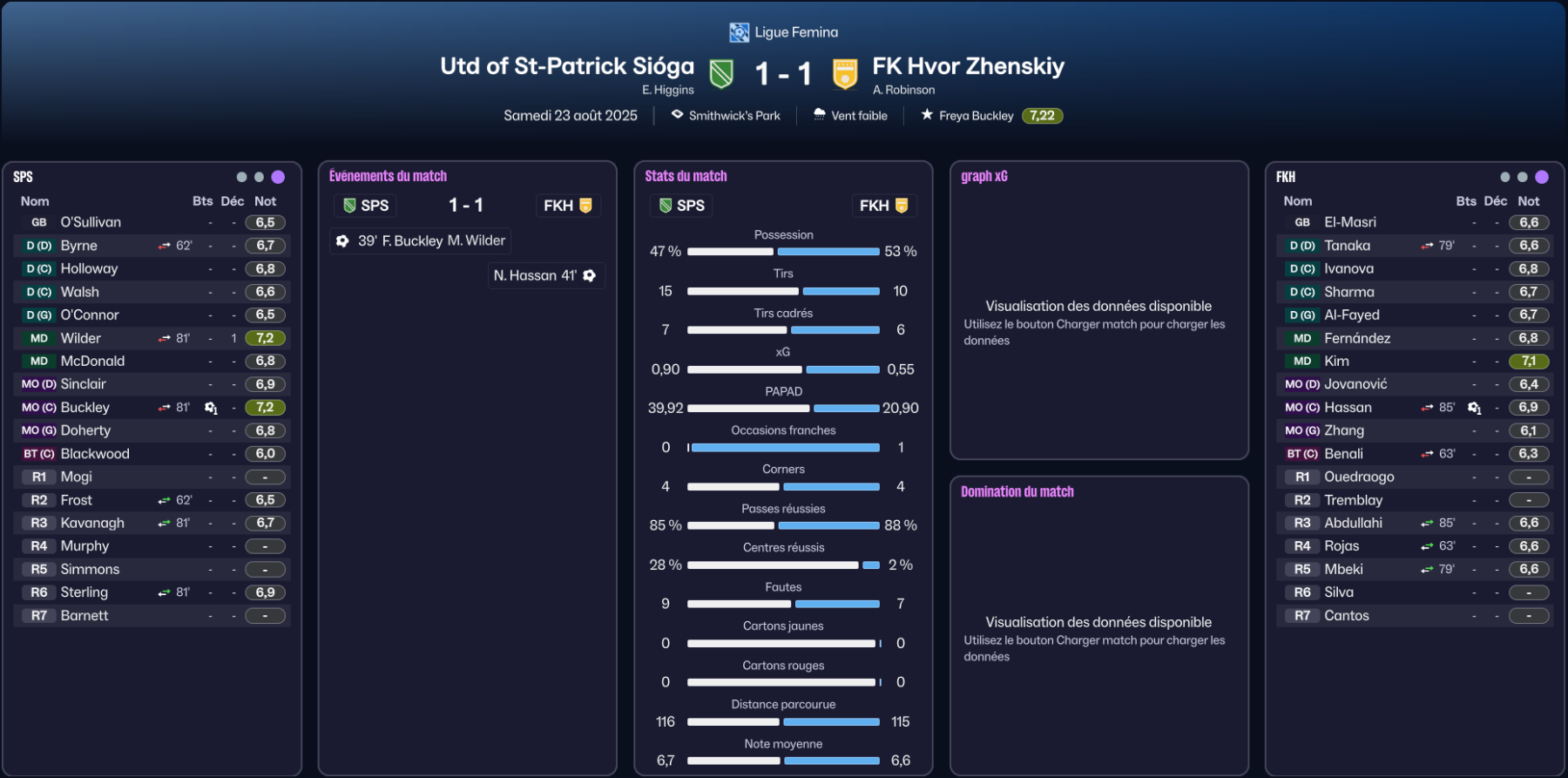The image size is (1568, 778).
Task: Click the FKH team button in Stats du match
Action: tap(883, 206)
